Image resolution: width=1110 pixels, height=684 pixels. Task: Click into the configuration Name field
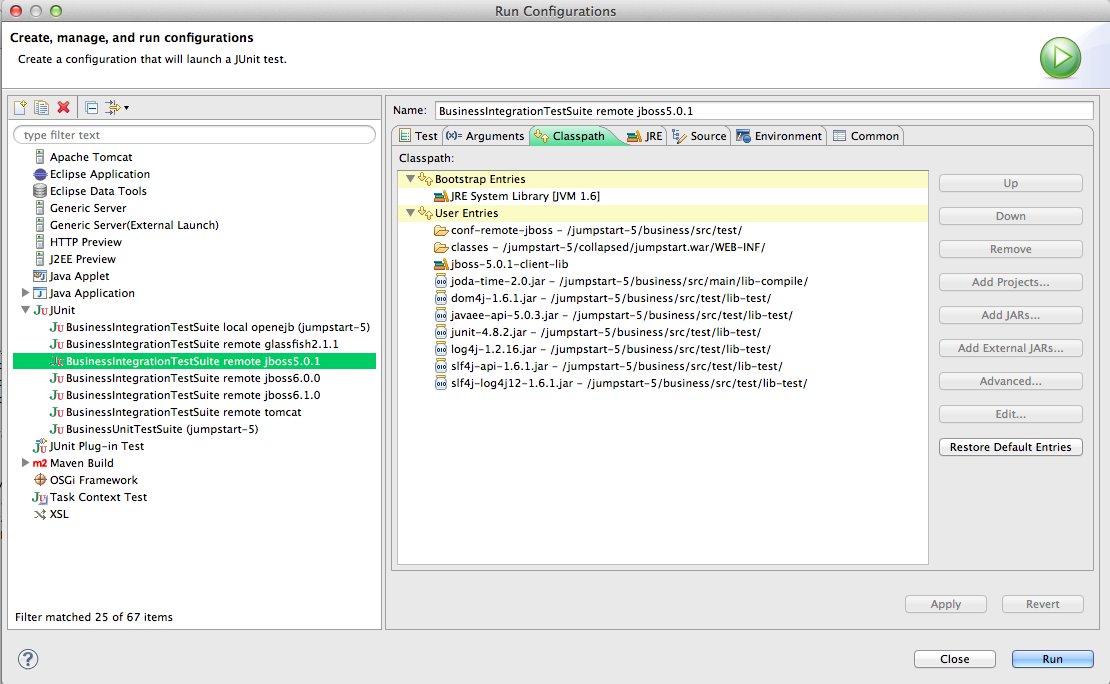point(765,111)
